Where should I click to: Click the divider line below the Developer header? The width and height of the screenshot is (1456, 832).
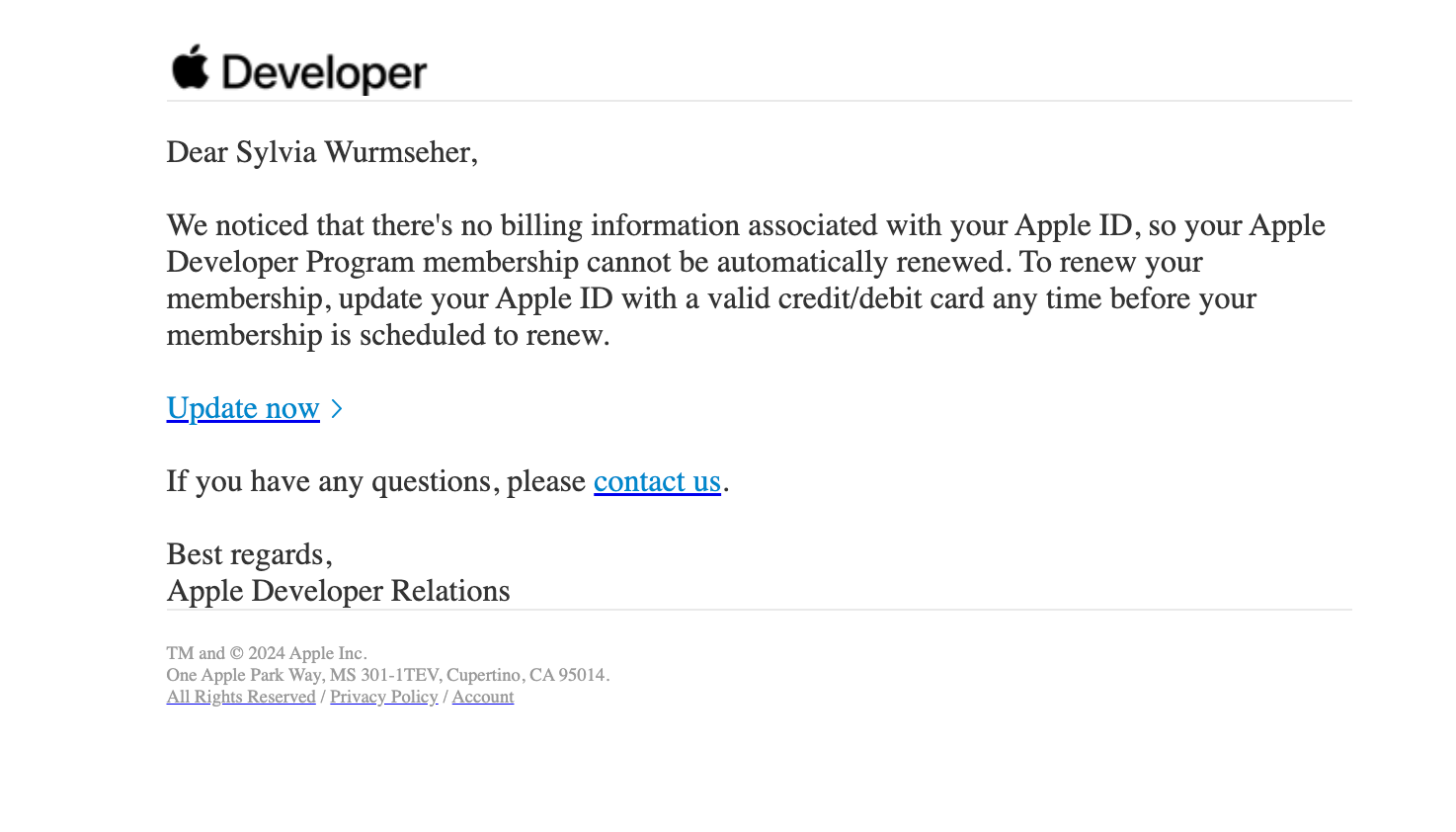point(759,101)
